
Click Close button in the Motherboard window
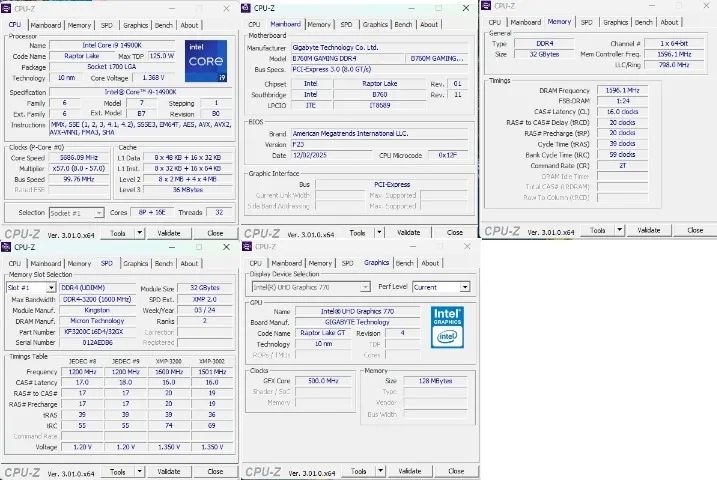(455, 233)
